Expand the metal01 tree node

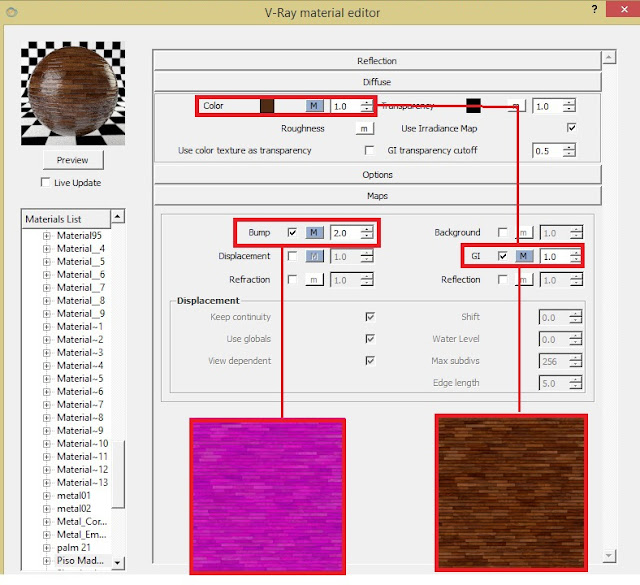click(47, 496)
